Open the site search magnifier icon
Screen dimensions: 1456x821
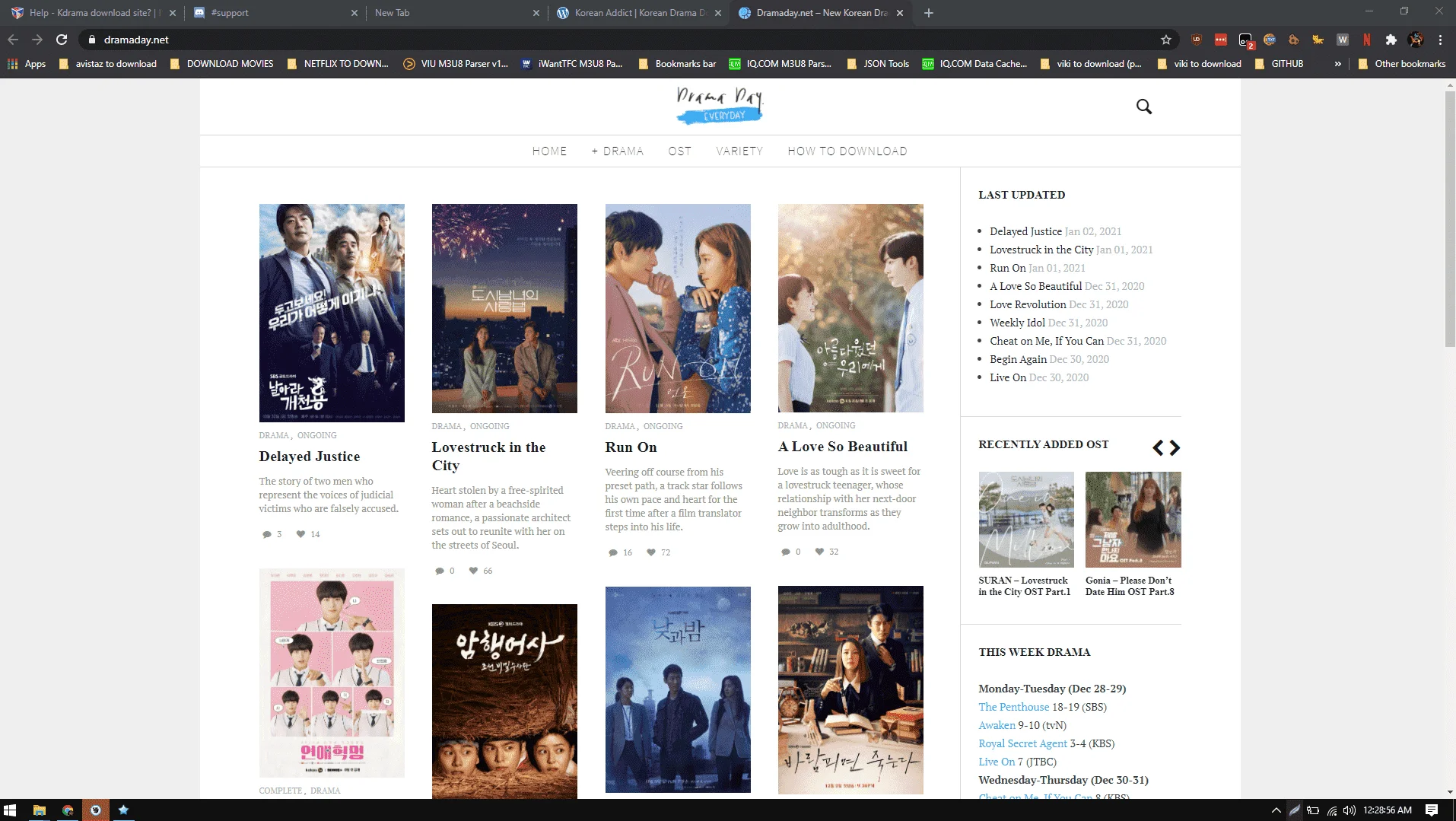click(1144, 107)
